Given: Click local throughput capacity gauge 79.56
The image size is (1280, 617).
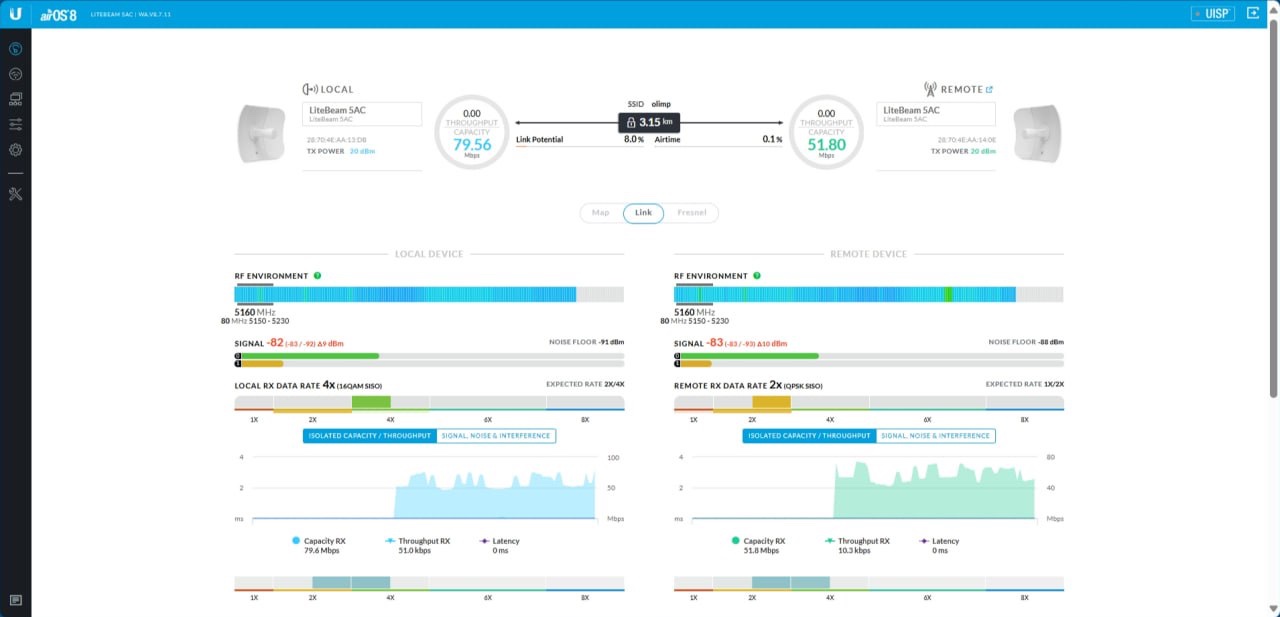Looking at the screenshot, I should point(472,132).
